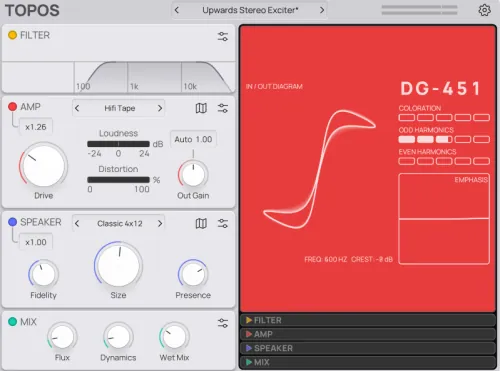Click the filter response curve display
The height and width of the screenshot is (371, 500).
click(x=118, y=77)
